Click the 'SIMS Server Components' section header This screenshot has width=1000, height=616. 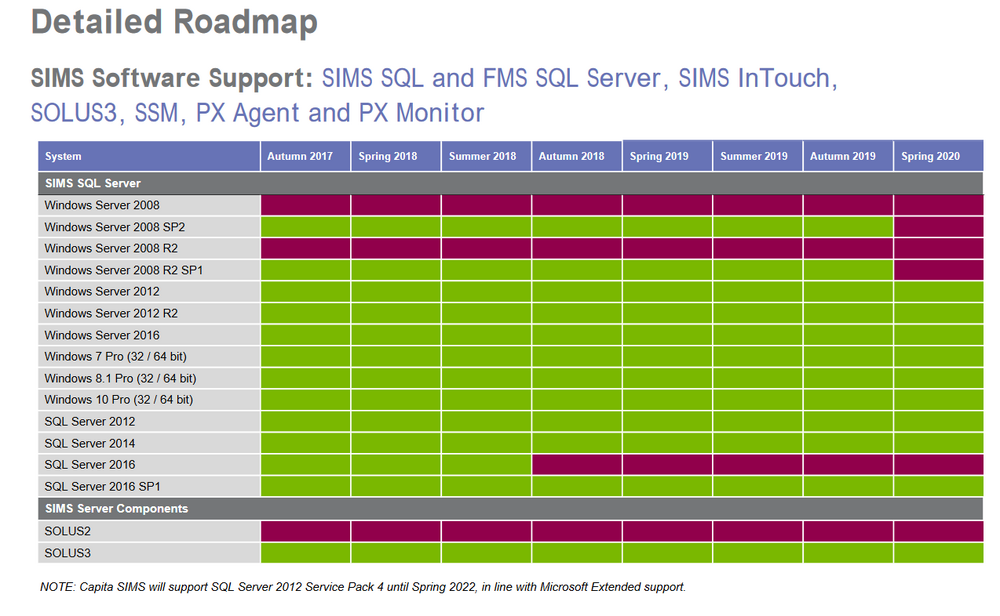(x=511, y=509)
